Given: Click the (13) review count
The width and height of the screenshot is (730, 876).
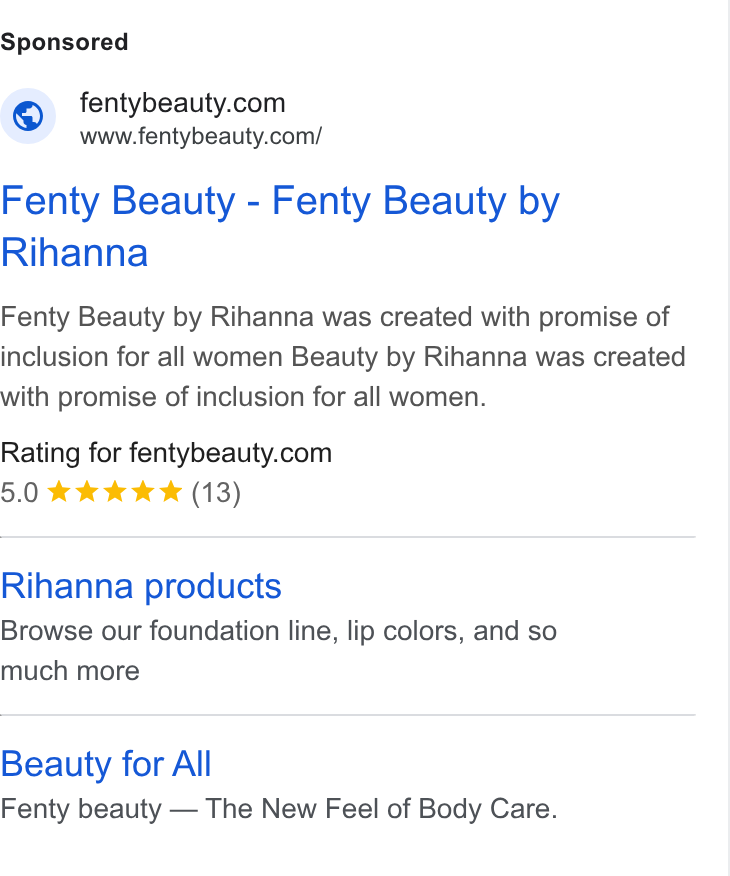Looking at the screenshot, I should coord(216,493).
